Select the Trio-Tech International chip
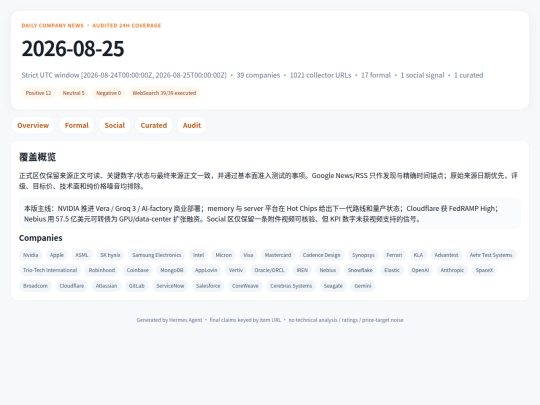540x405 pixels. click(50, 270)
